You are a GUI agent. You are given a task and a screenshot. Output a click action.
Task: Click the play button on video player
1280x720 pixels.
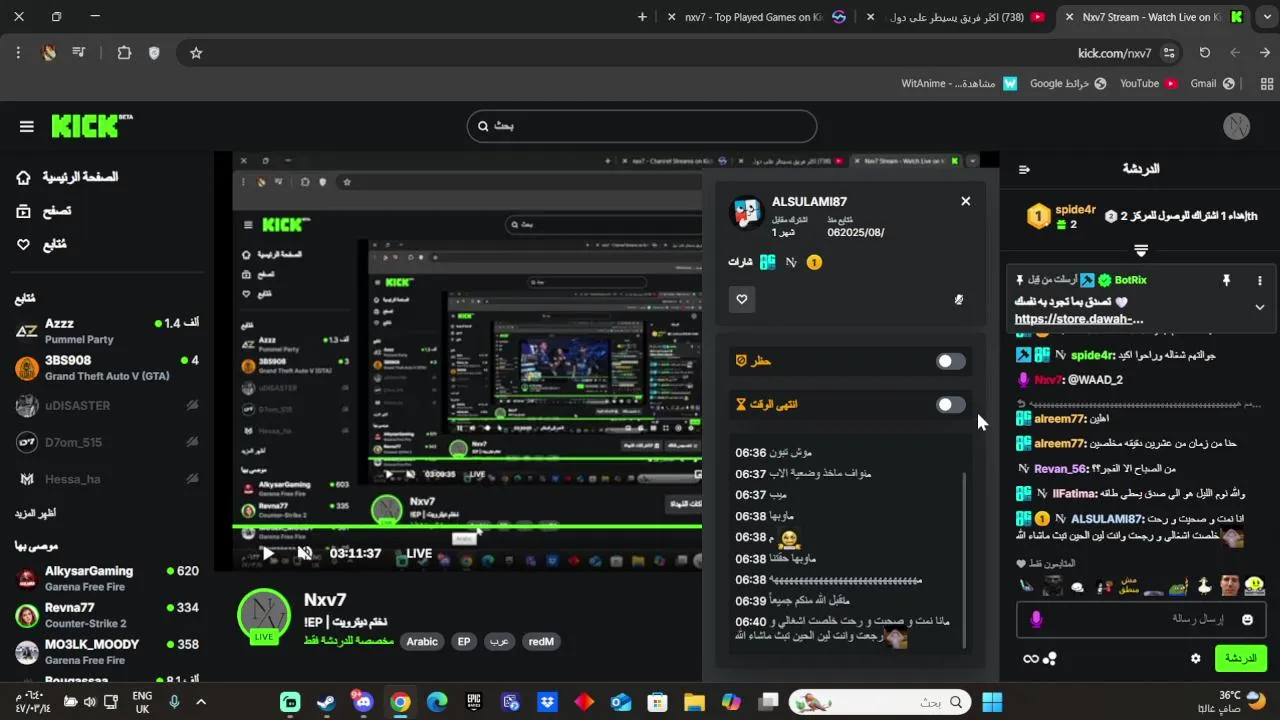click(x=267, y=553)
